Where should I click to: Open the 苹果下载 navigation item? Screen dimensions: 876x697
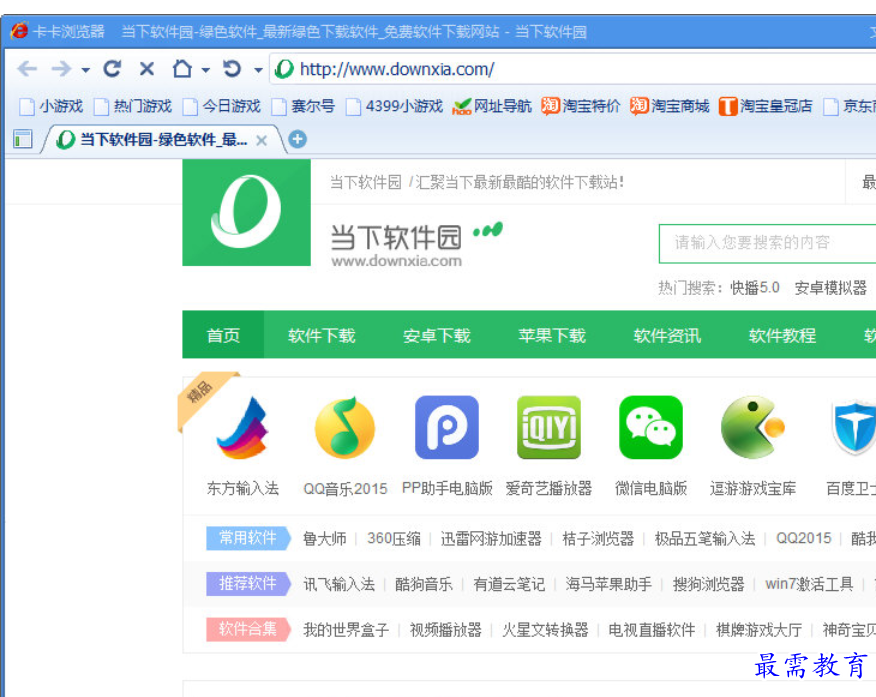(552, 335)
